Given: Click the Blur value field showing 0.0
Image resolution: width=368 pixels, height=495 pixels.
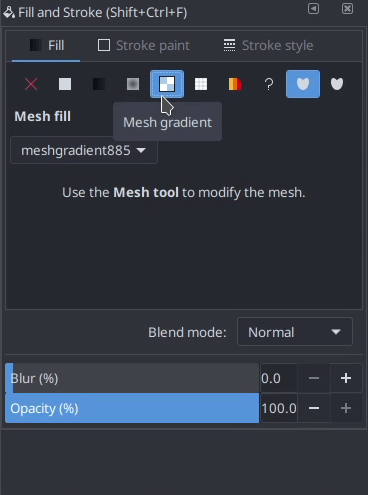Looking at the screenshot, I should click(x=279, y=378).
